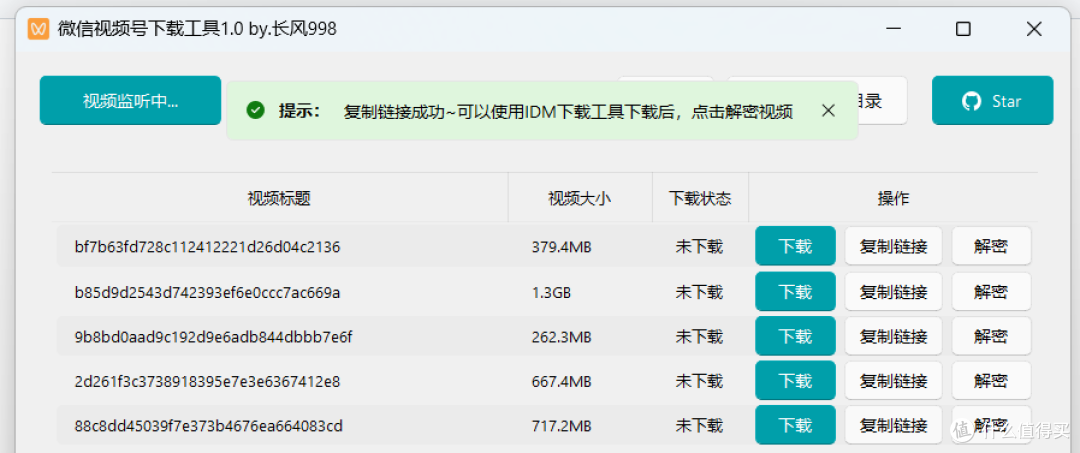The height and width of the screenshot is (453, 1080).
Task: Decrypt the 9b8bd0aad9c1 video
Action: [991, 336]
